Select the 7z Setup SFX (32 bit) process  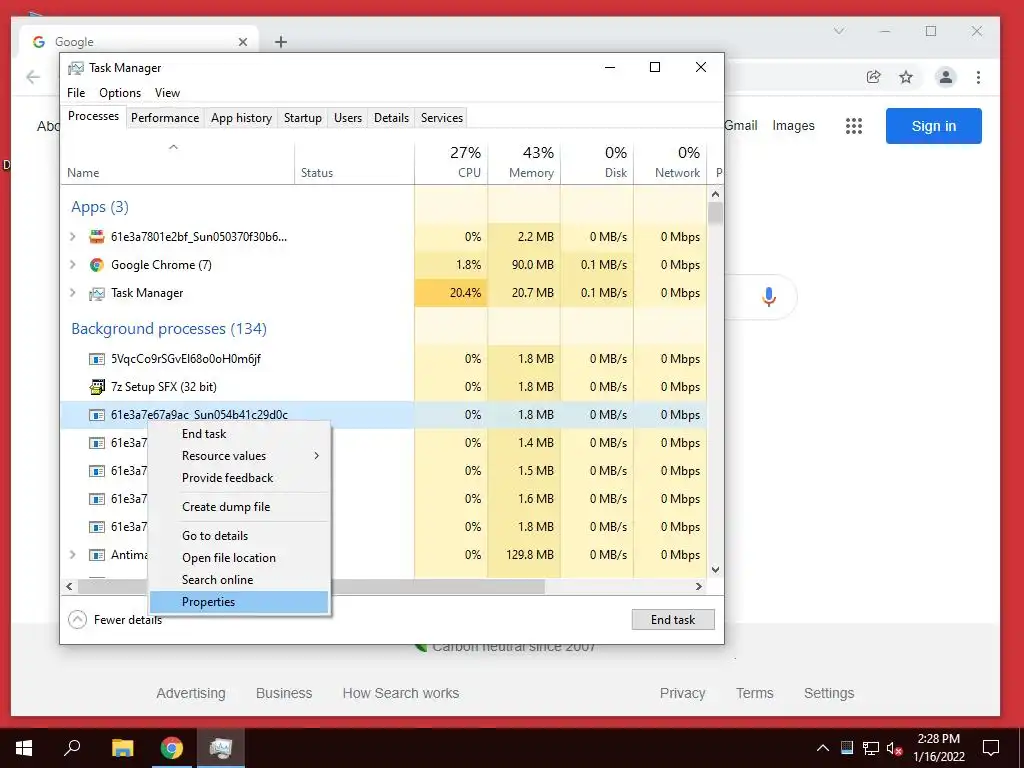coord(164,387)
